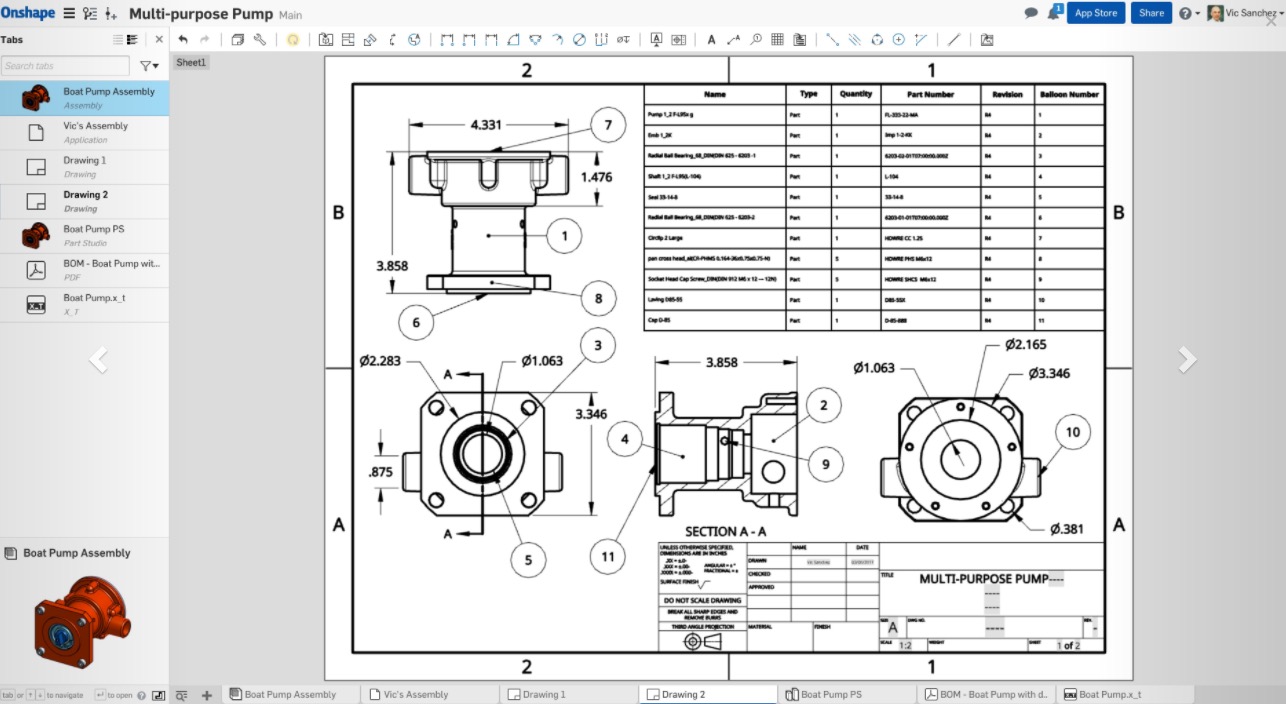This screenshot has width=1286, height=704.
Task: Select the Center mark circle tool
Action: (899, 40)
